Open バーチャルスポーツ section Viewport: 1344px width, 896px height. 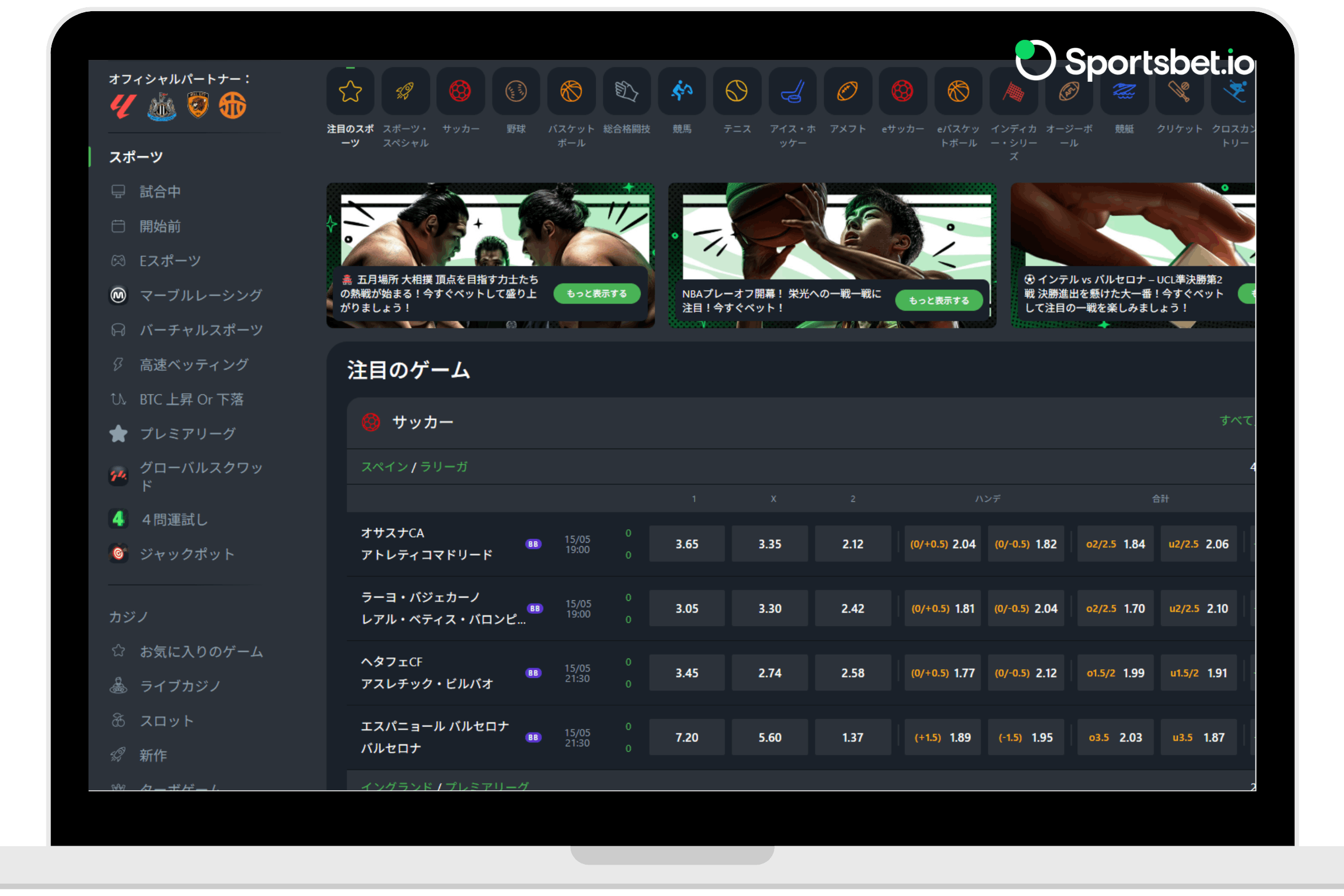(186, 330)
